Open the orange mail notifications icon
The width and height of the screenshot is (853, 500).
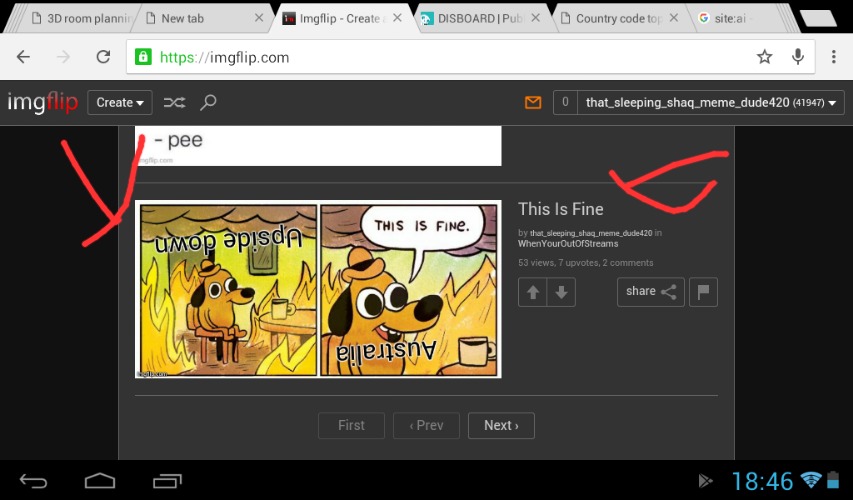click(x=533, y=102)
